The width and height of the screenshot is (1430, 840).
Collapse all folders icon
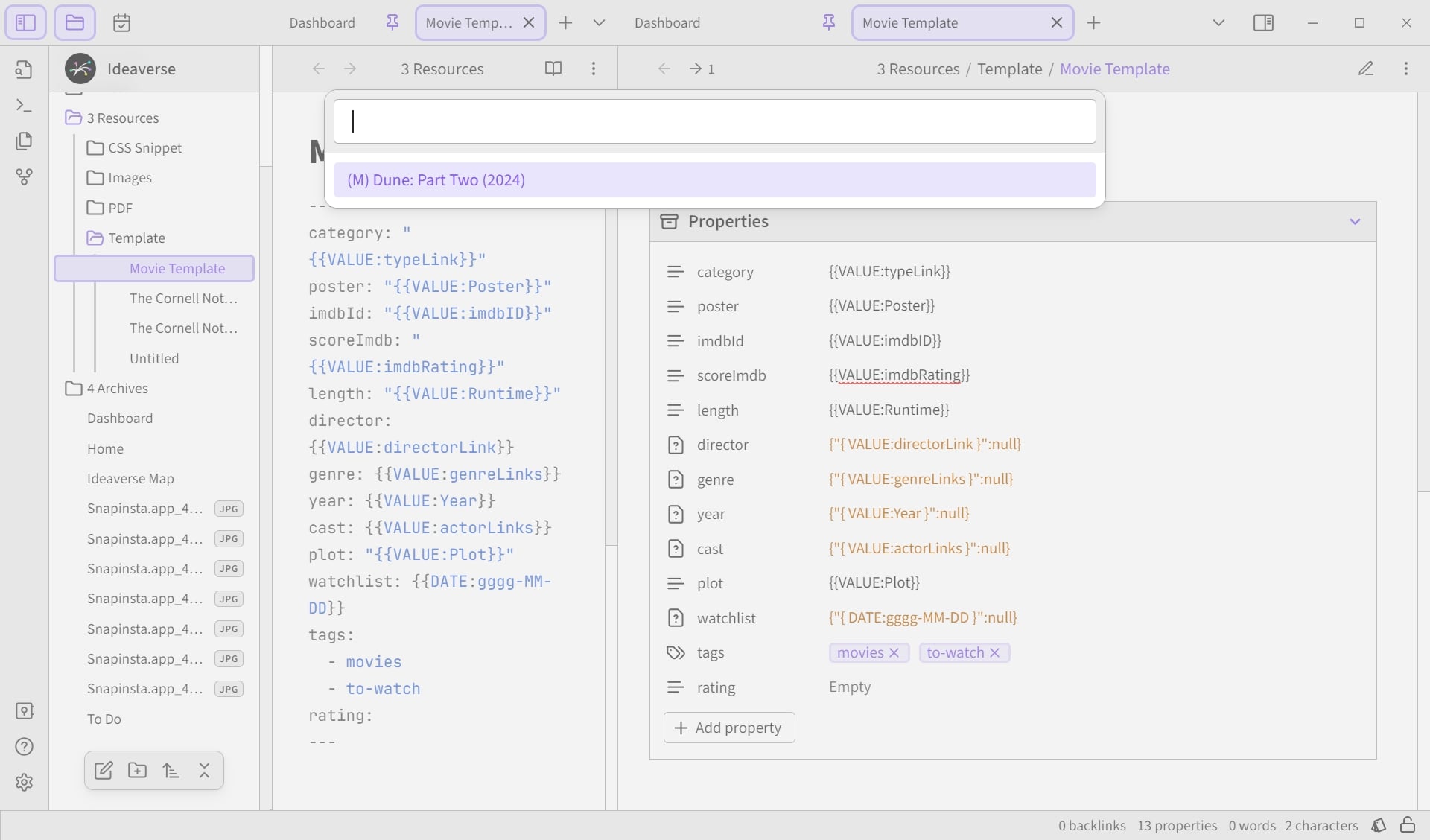pyautogui.click(x=204, y=770)
